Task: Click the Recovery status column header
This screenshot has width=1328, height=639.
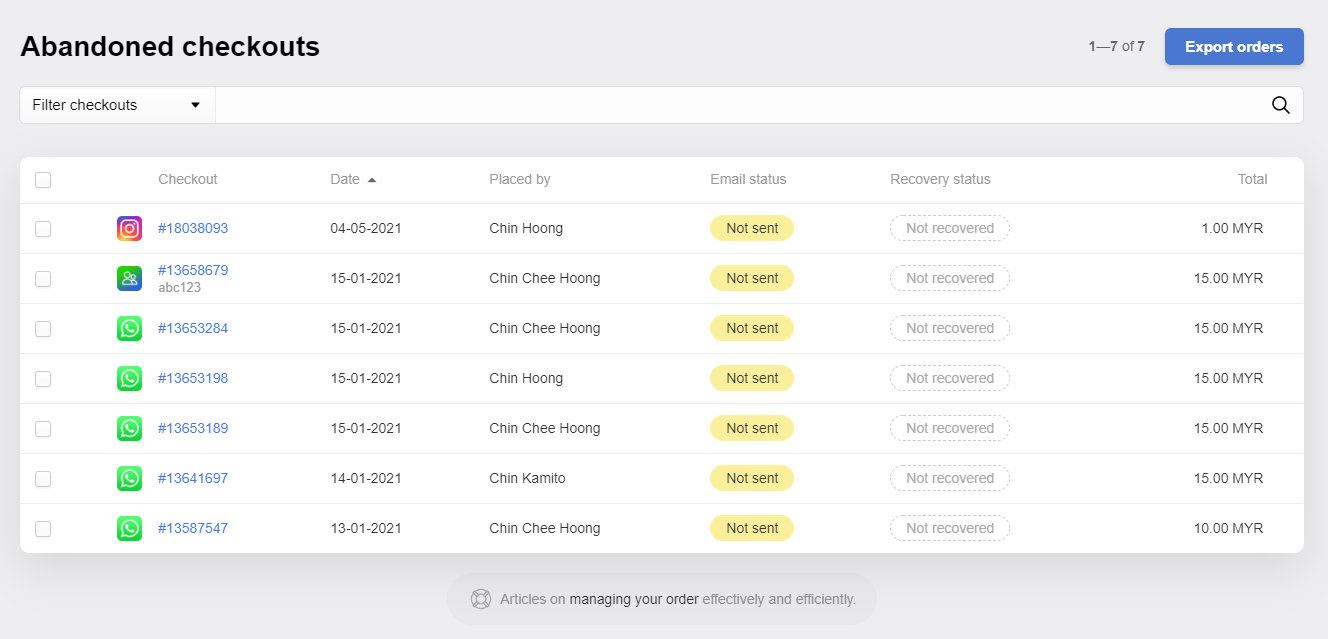Action: [x=940, y=180]
